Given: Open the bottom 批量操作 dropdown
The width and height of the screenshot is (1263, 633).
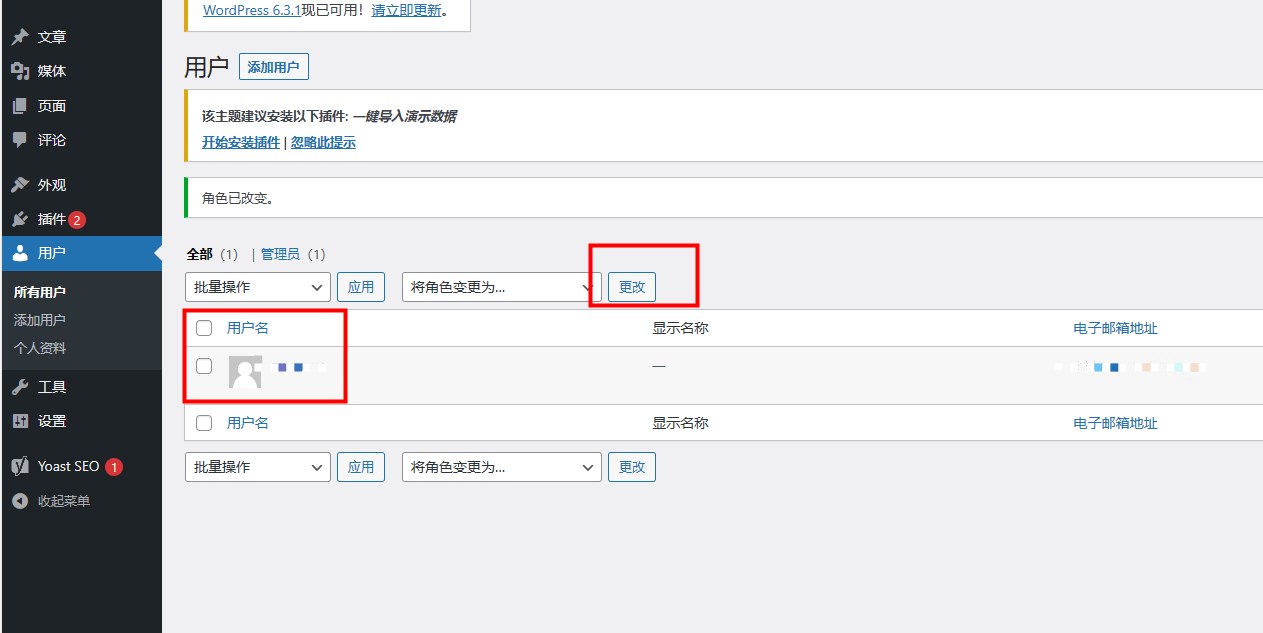Looking at the screenshot, I should [x=258, y=467].
